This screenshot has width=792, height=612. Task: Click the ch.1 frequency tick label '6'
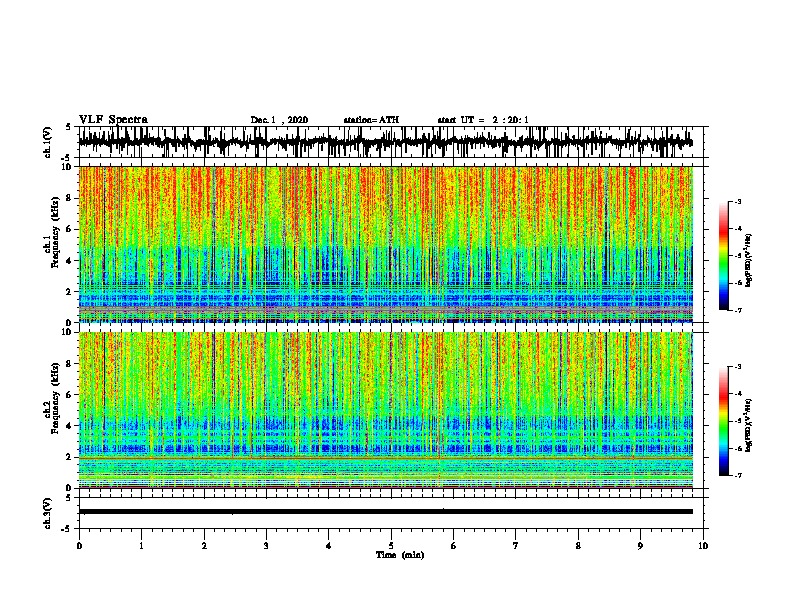coord(70,229)
